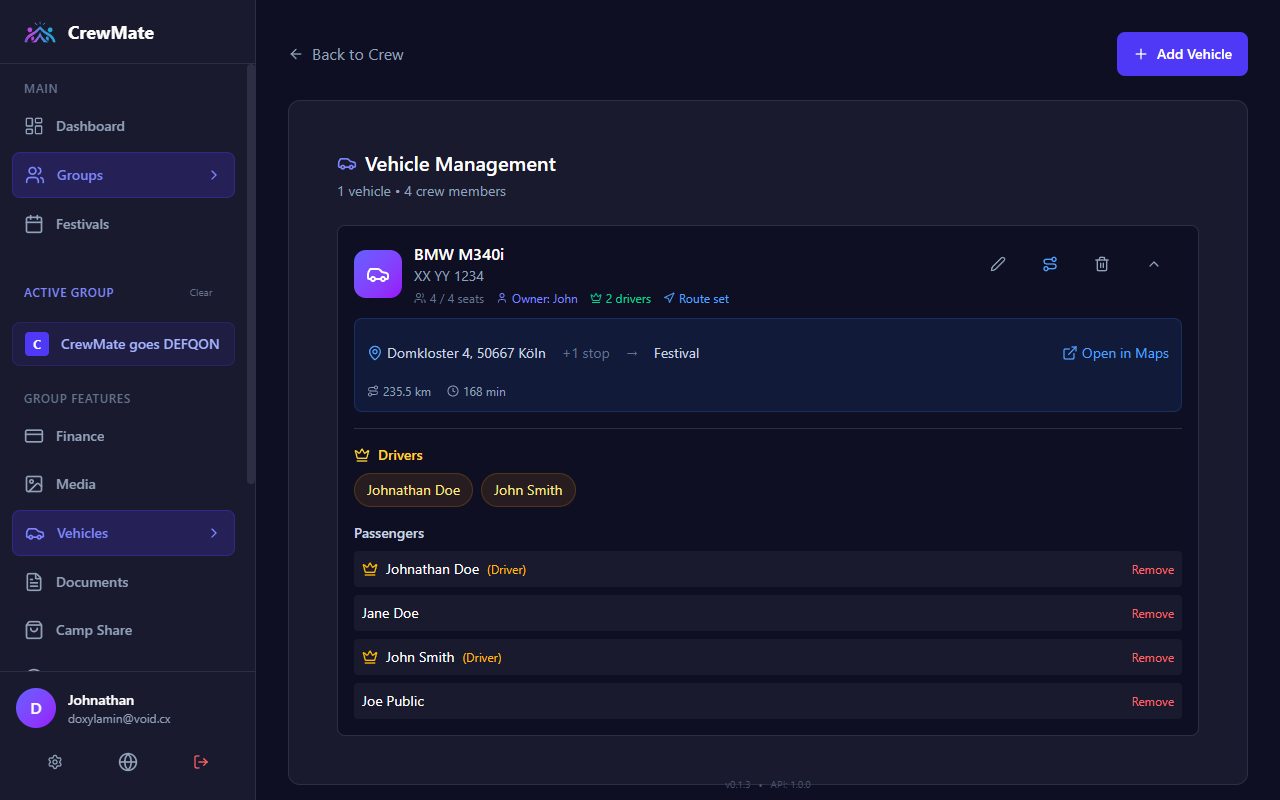Click the John Smith driver chip
The image size is (1280, 800).
[x=528, y=490]
